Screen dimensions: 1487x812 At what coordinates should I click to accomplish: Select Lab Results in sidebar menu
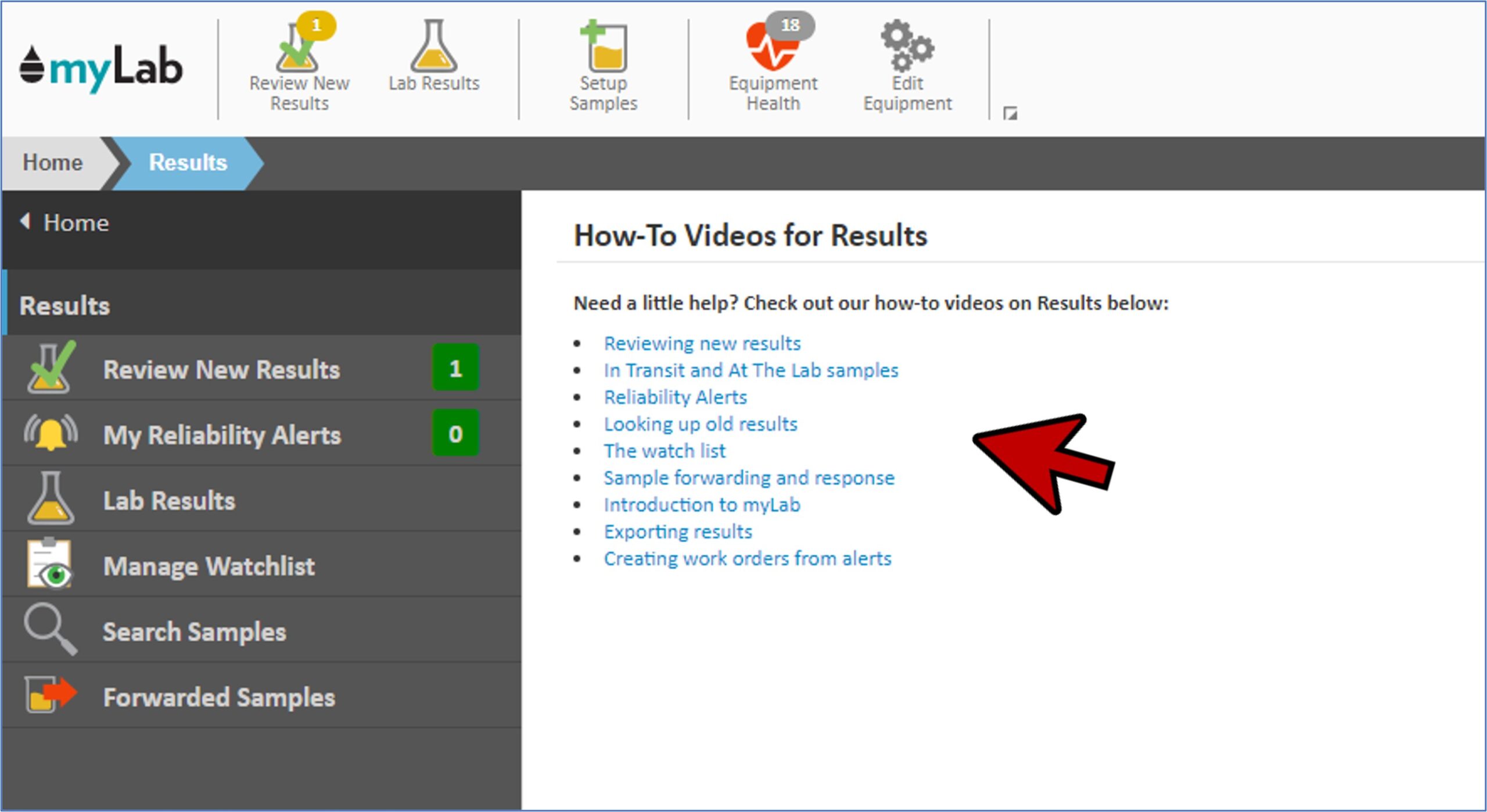tap(169, 500)
